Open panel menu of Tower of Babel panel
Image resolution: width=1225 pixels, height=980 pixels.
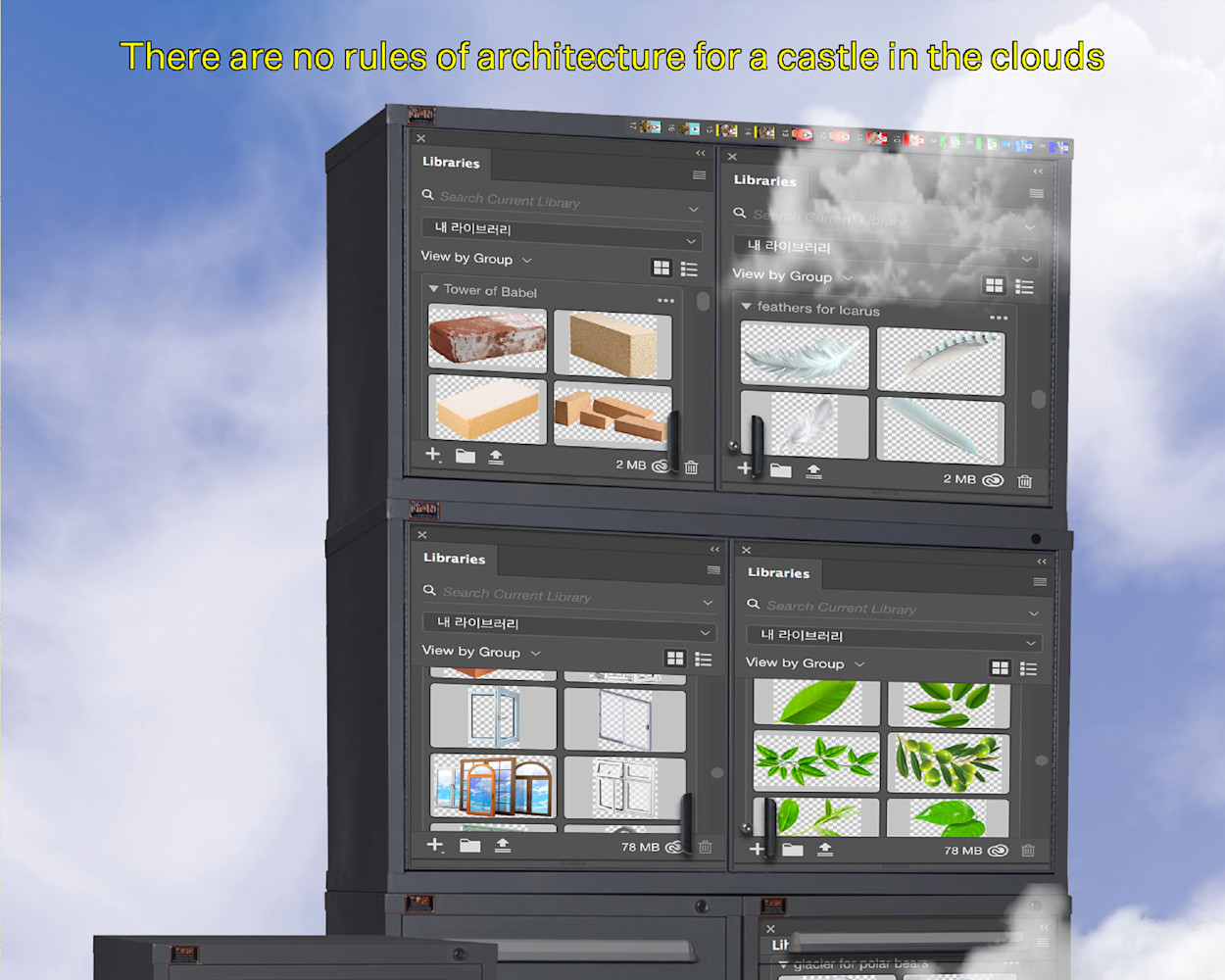[699, 175]
